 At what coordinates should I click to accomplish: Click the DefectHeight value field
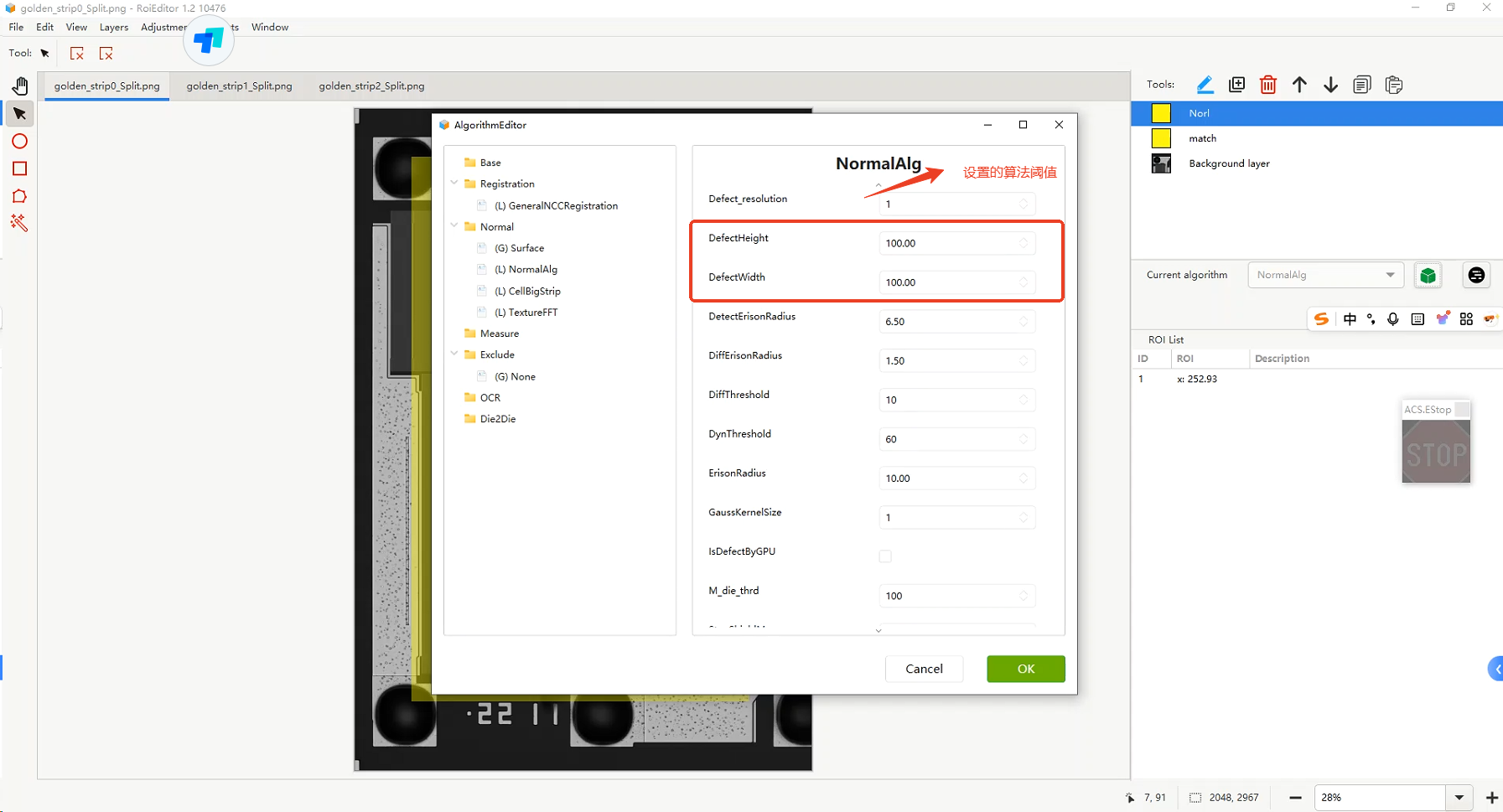pos(949,244)
